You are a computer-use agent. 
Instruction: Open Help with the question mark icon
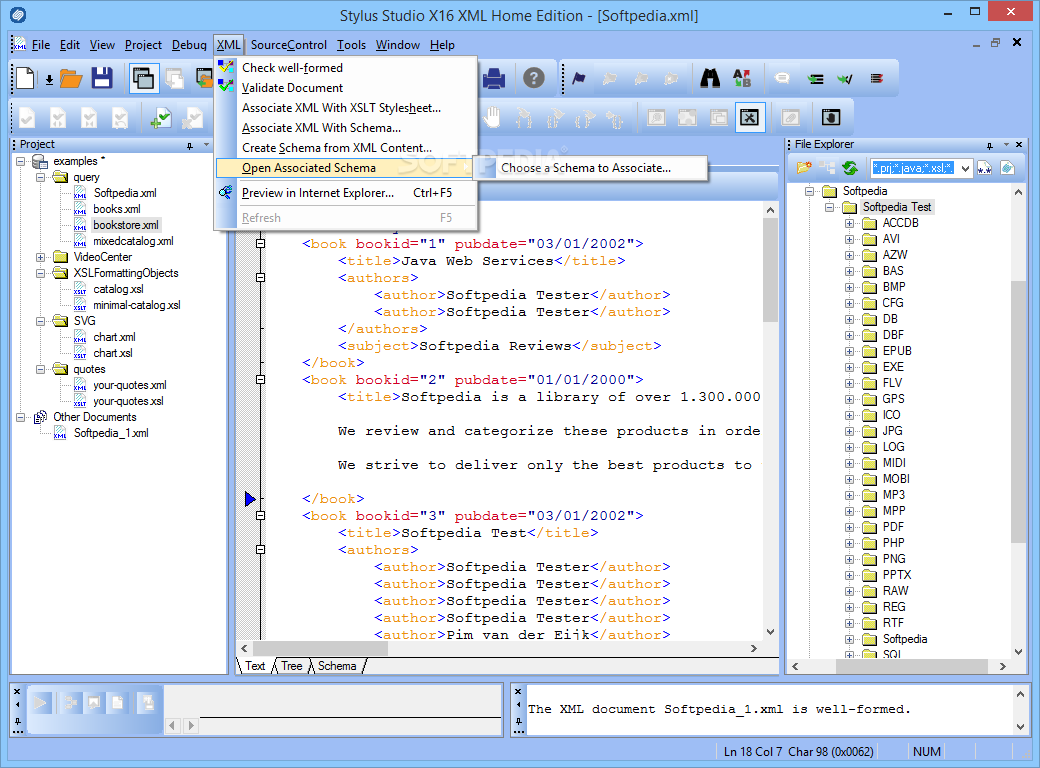tap(534, 78)
